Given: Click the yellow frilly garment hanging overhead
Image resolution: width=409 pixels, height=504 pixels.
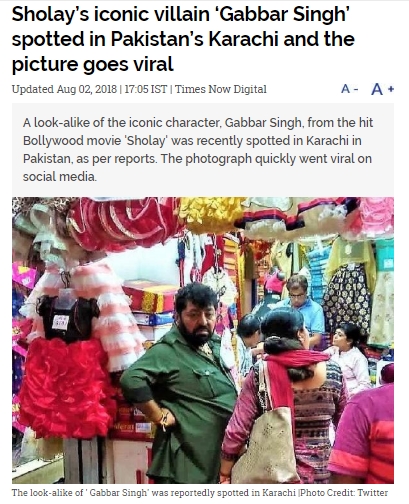Looking at the screenshot, I should tap(211, 214).
